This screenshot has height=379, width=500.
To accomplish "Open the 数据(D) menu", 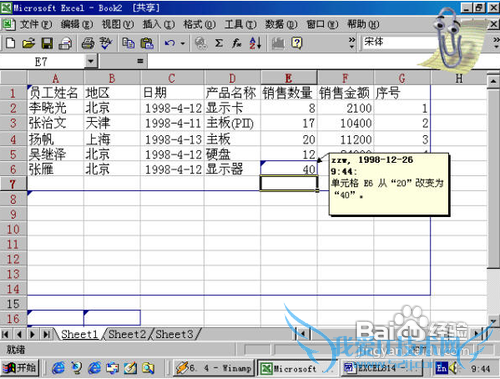I will (x=281, y=24).
